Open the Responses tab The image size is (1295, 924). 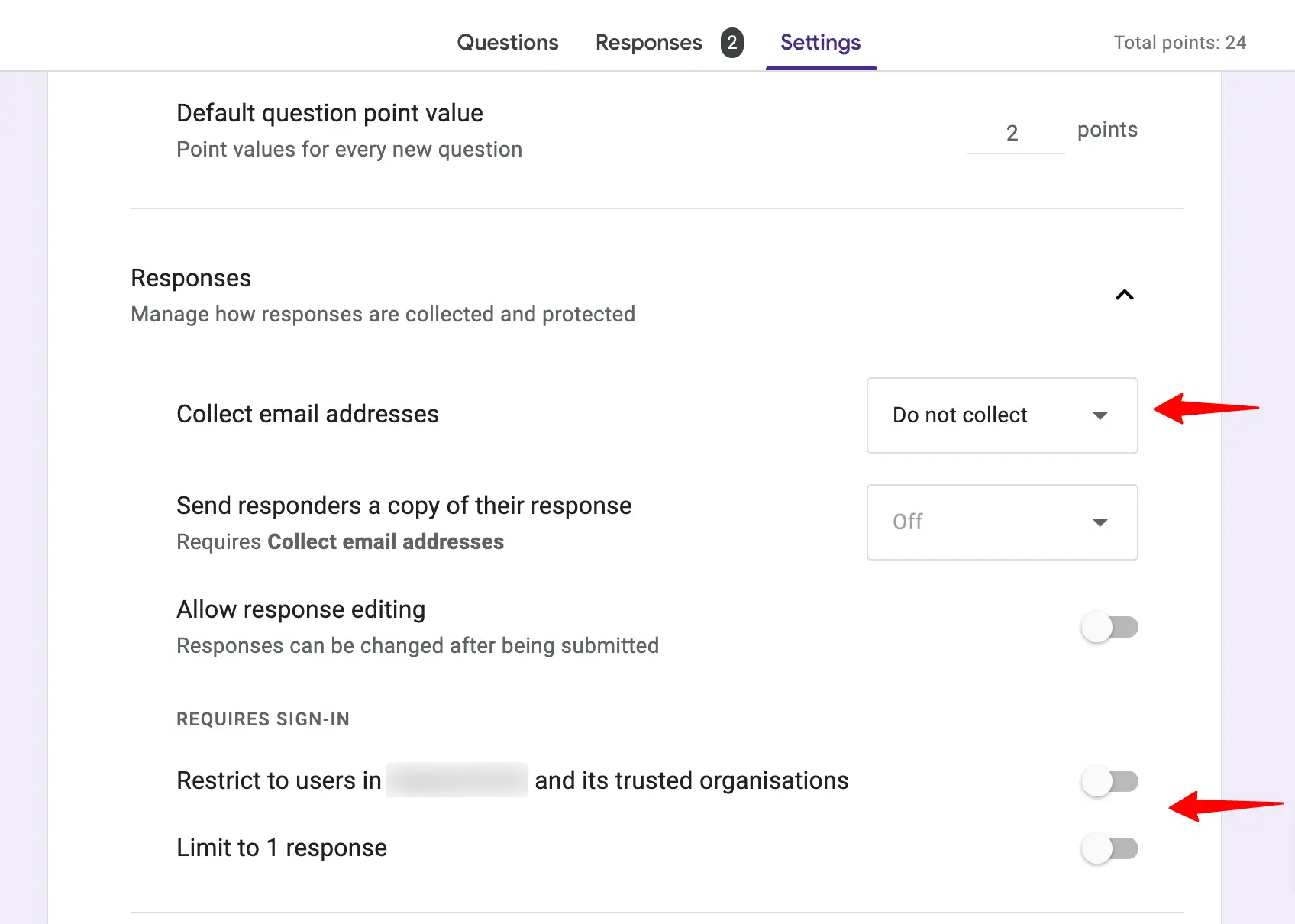pos(648,43)
